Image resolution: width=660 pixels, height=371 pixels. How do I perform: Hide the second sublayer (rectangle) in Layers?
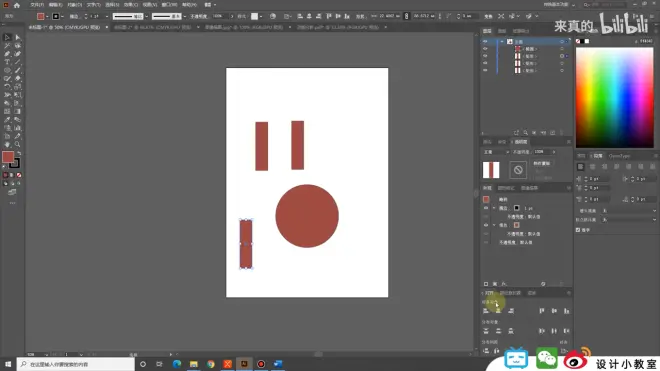click(x=485, y=56)
